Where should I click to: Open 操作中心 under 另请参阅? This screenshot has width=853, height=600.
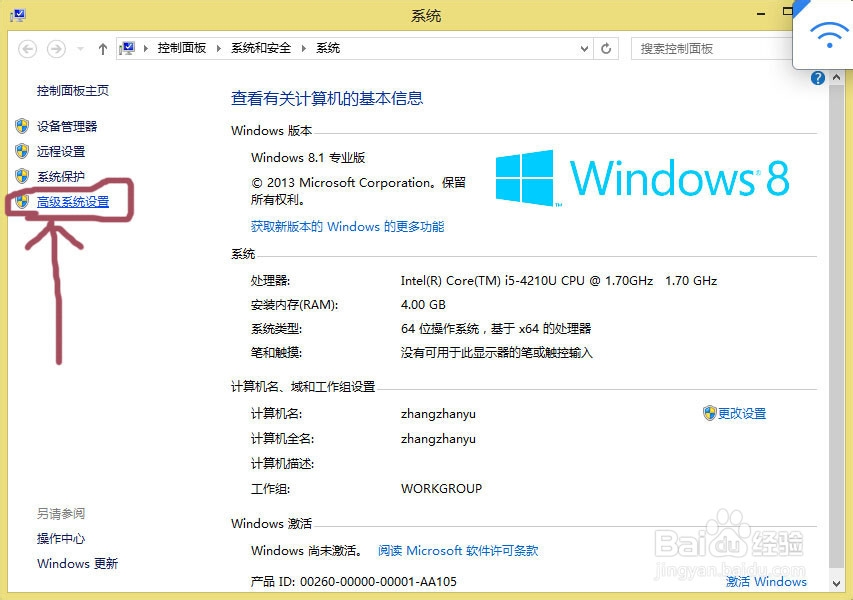pyautogui.click(x=61, y=539)
